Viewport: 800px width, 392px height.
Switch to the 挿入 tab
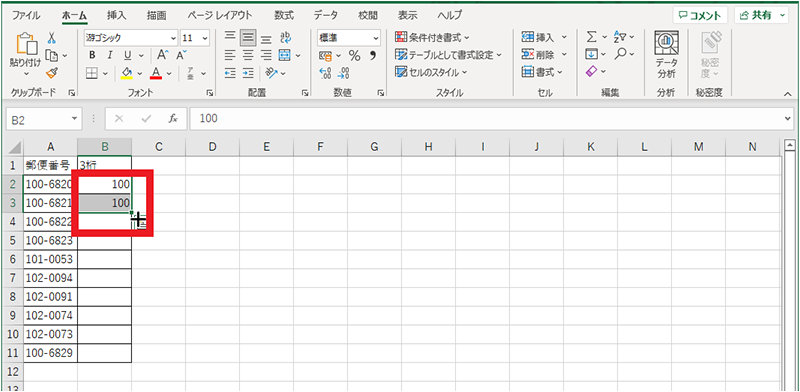click(x=116, y=15)
